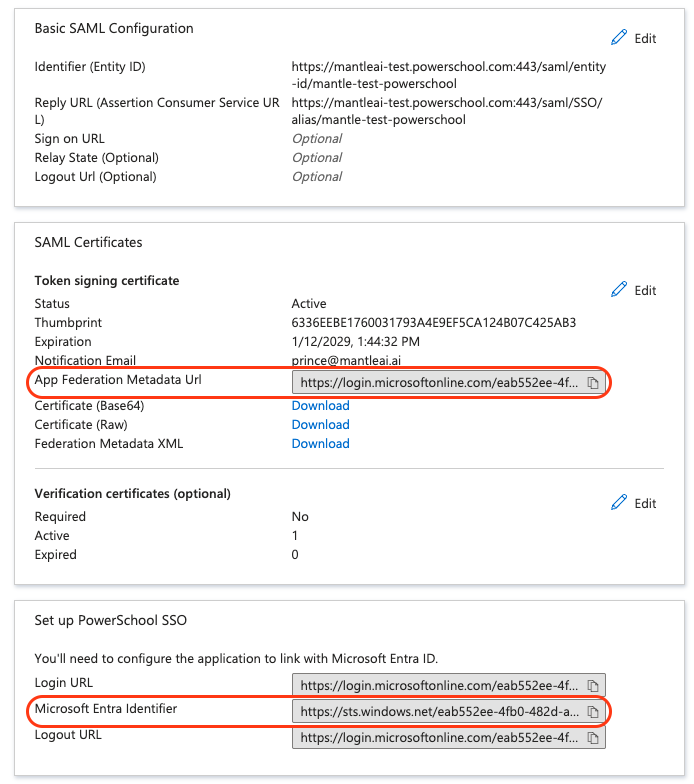
Task: Select the App Federation Metadata Url field
Action: (436, 383)
